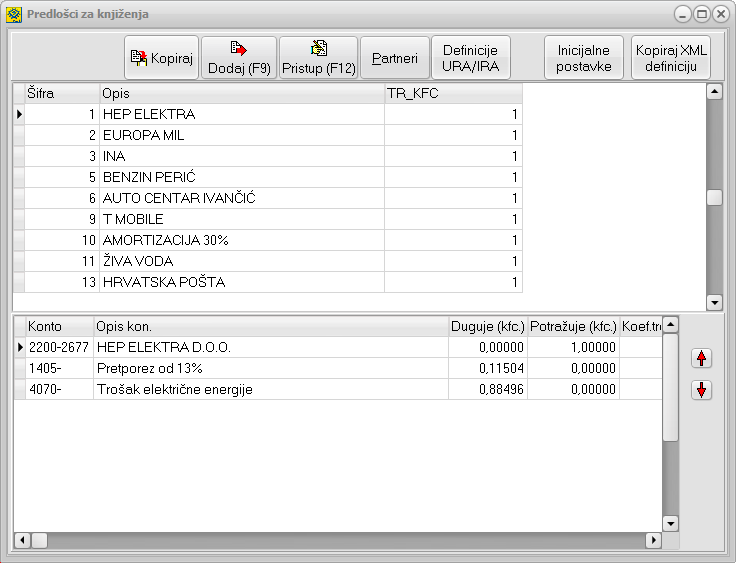736x563 pixels.
Task: Click the Duguje (kfc.) column header
Action: point(488,326)
